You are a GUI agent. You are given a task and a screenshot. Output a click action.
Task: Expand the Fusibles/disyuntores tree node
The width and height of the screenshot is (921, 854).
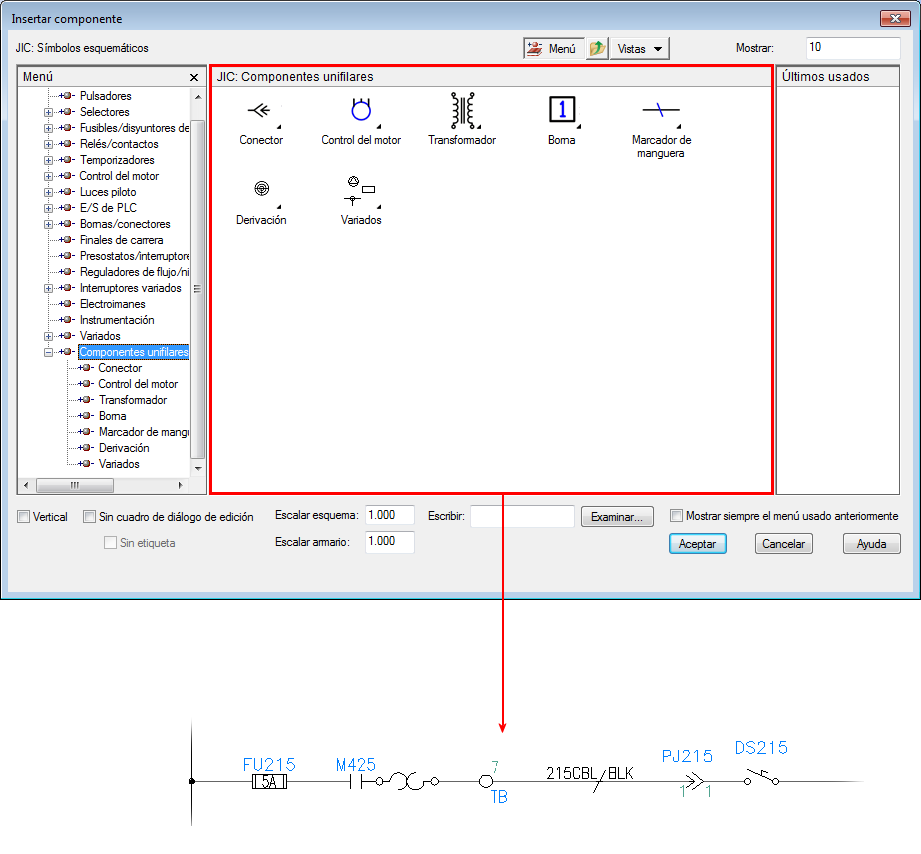tap(48, 128)
